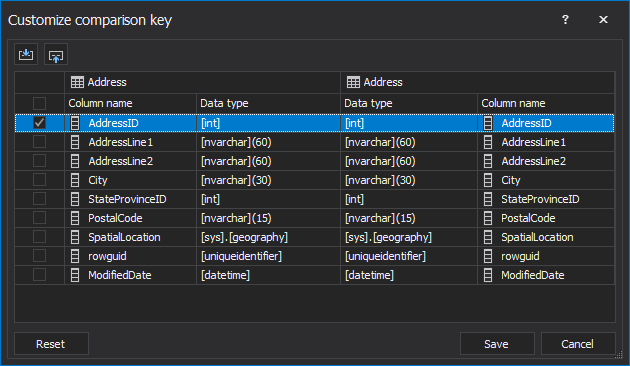Image resolution: width=630 pixels, height=366 pixels.
Task: Click column icon beside right City
Action: [488, 180]
